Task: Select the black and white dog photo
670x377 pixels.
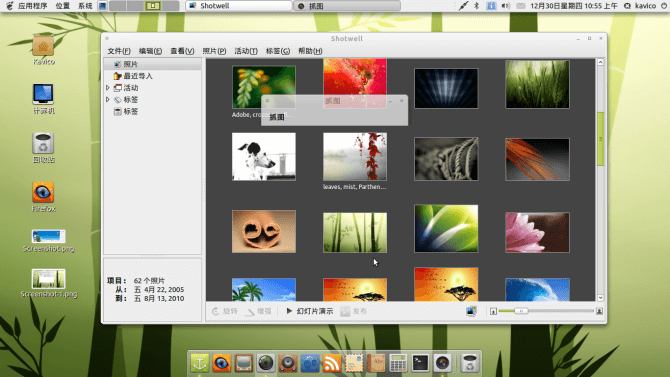Action: click(x=264, y=156)
